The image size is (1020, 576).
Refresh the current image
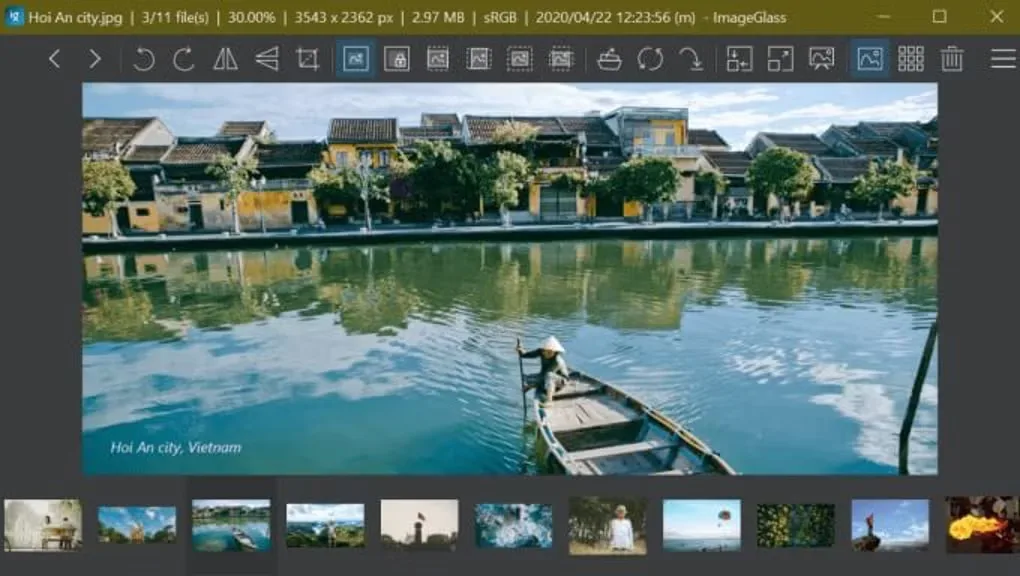[651, 59]
